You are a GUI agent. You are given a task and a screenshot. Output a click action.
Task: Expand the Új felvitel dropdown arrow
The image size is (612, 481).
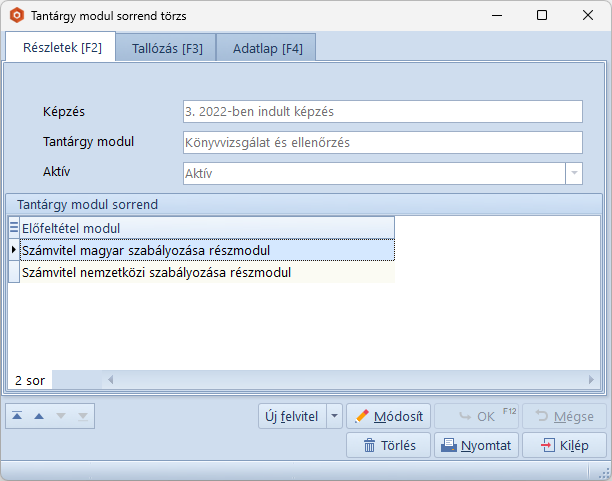[334, 416]
